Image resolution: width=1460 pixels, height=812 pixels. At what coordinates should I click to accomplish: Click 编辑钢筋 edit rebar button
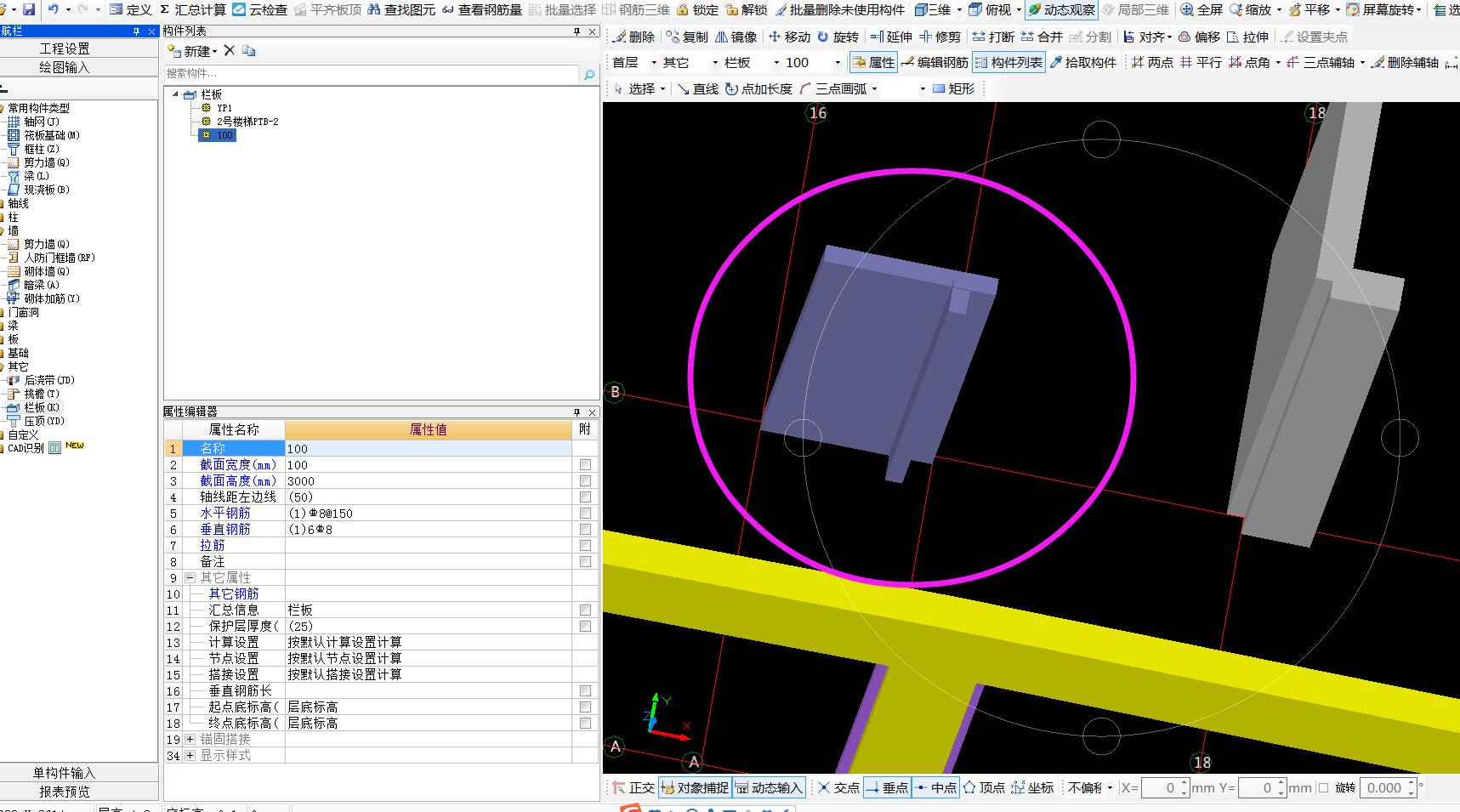(x=935, y=62)
